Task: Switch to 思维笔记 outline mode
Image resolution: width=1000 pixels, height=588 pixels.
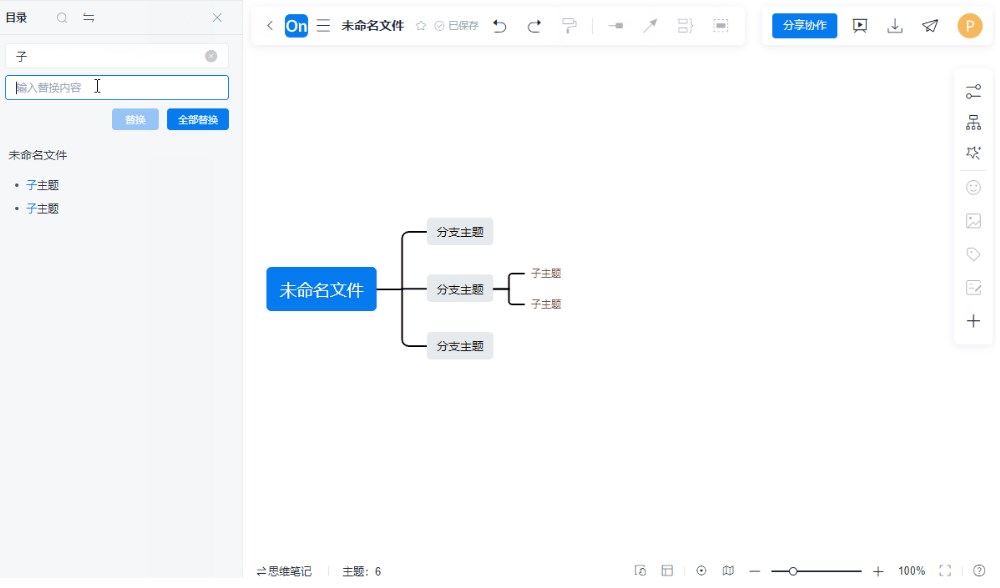Action: pyautogui.click(x=284, y=571)
